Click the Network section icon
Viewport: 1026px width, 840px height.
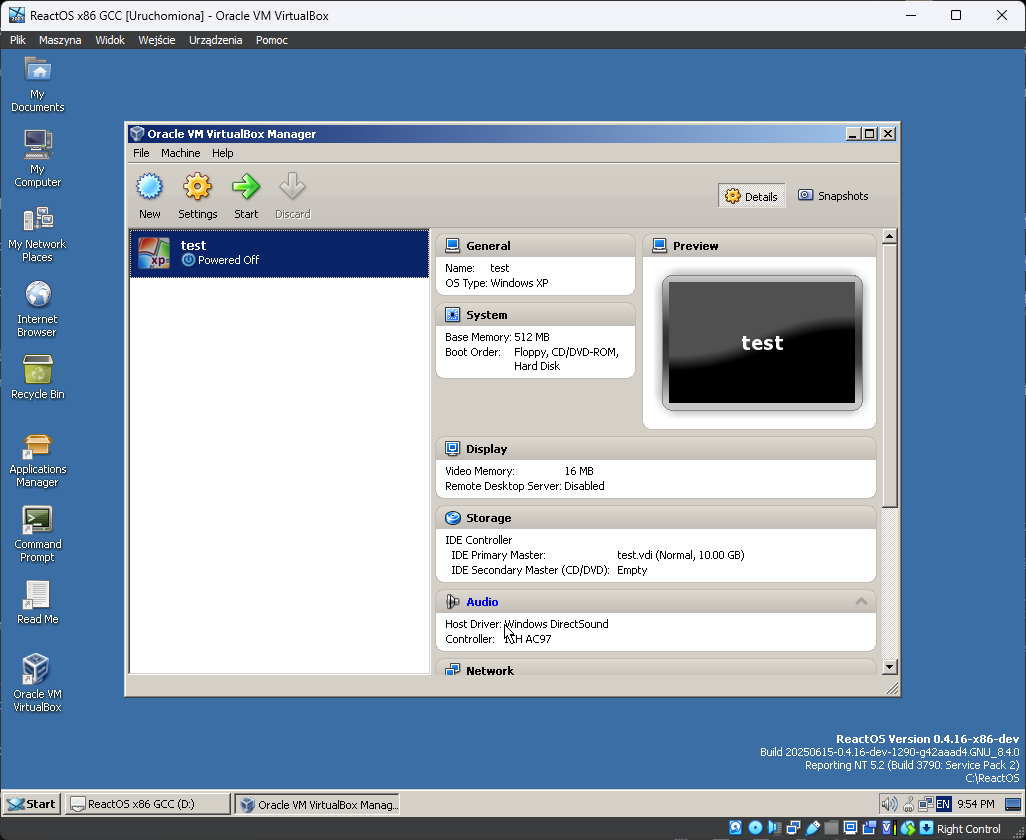452,670
